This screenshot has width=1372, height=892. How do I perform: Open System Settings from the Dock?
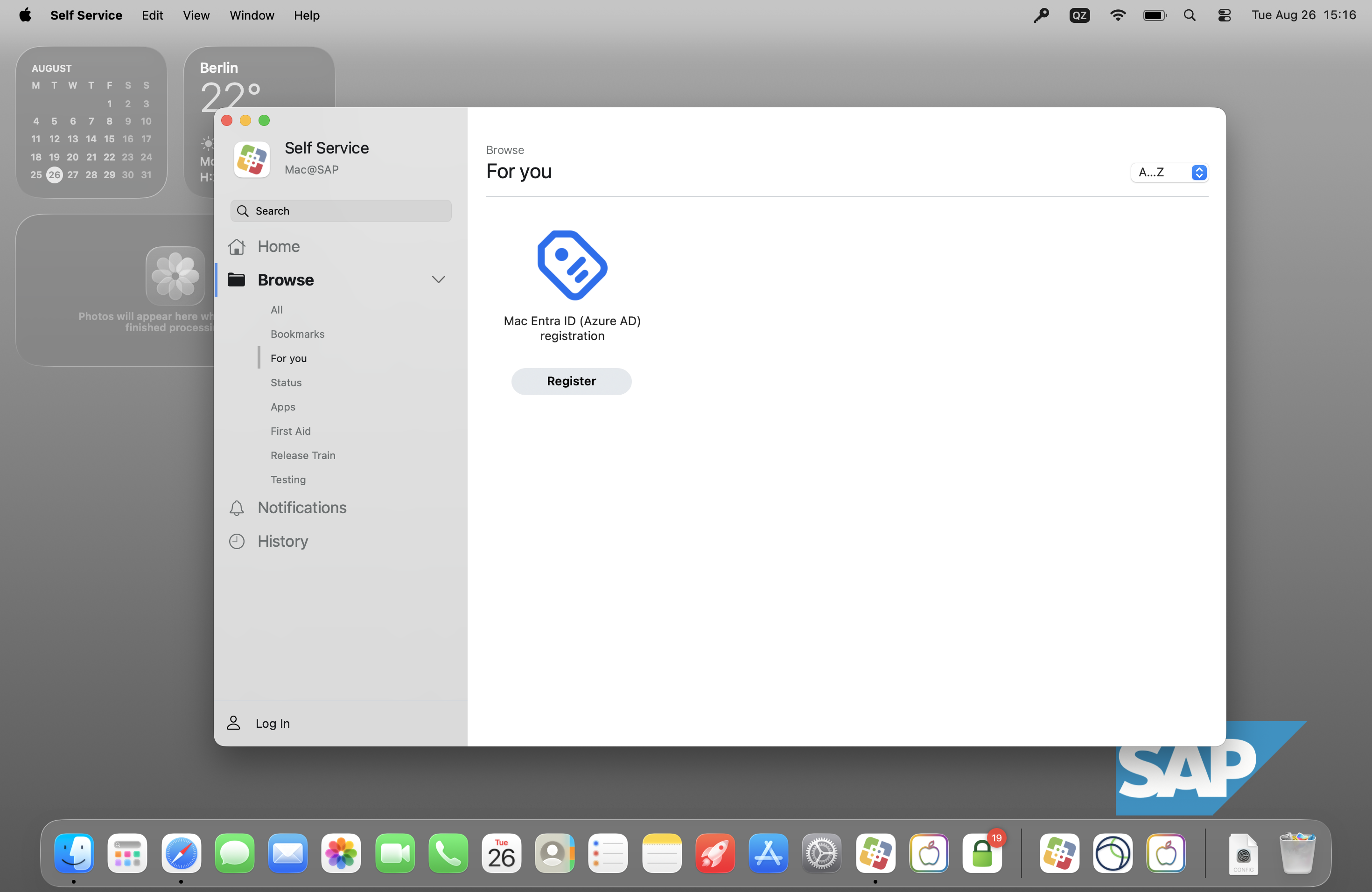coord(821,853)
